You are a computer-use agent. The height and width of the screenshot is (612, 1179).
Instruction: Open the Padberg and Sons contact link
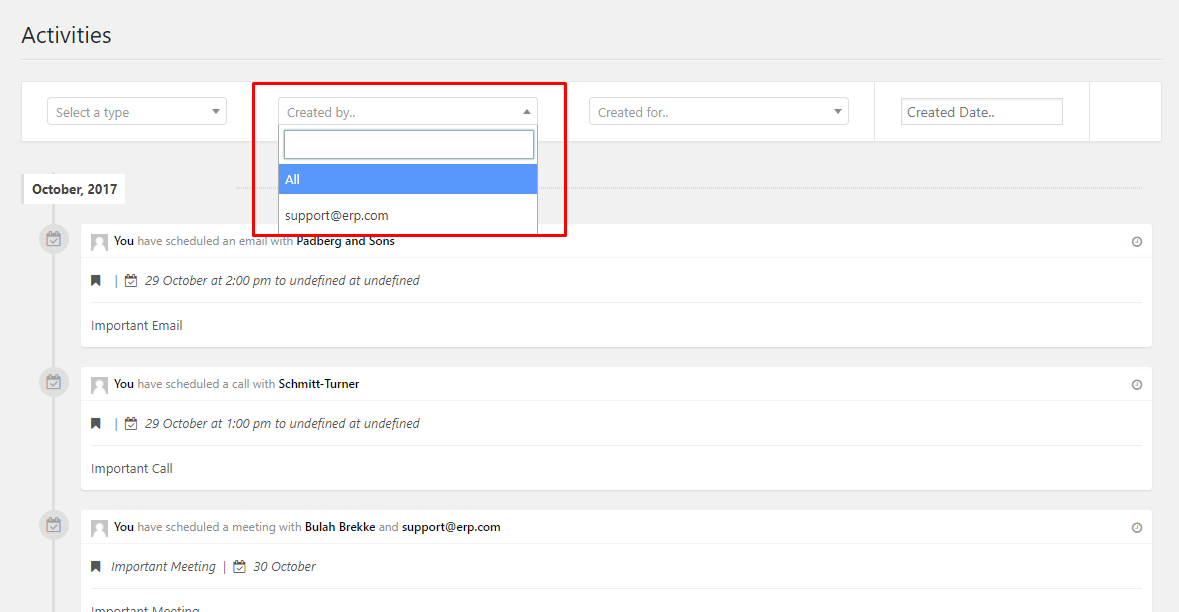(x=345, y=241)
